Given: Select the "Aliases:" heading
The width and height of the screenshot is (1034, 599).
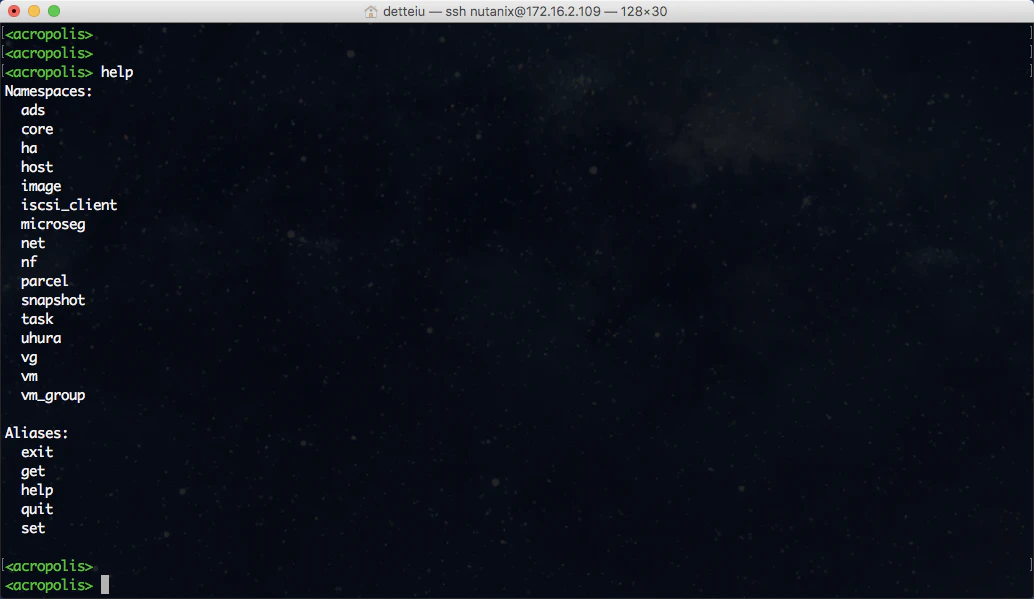Looking at the screenshot, I should 37,433.
